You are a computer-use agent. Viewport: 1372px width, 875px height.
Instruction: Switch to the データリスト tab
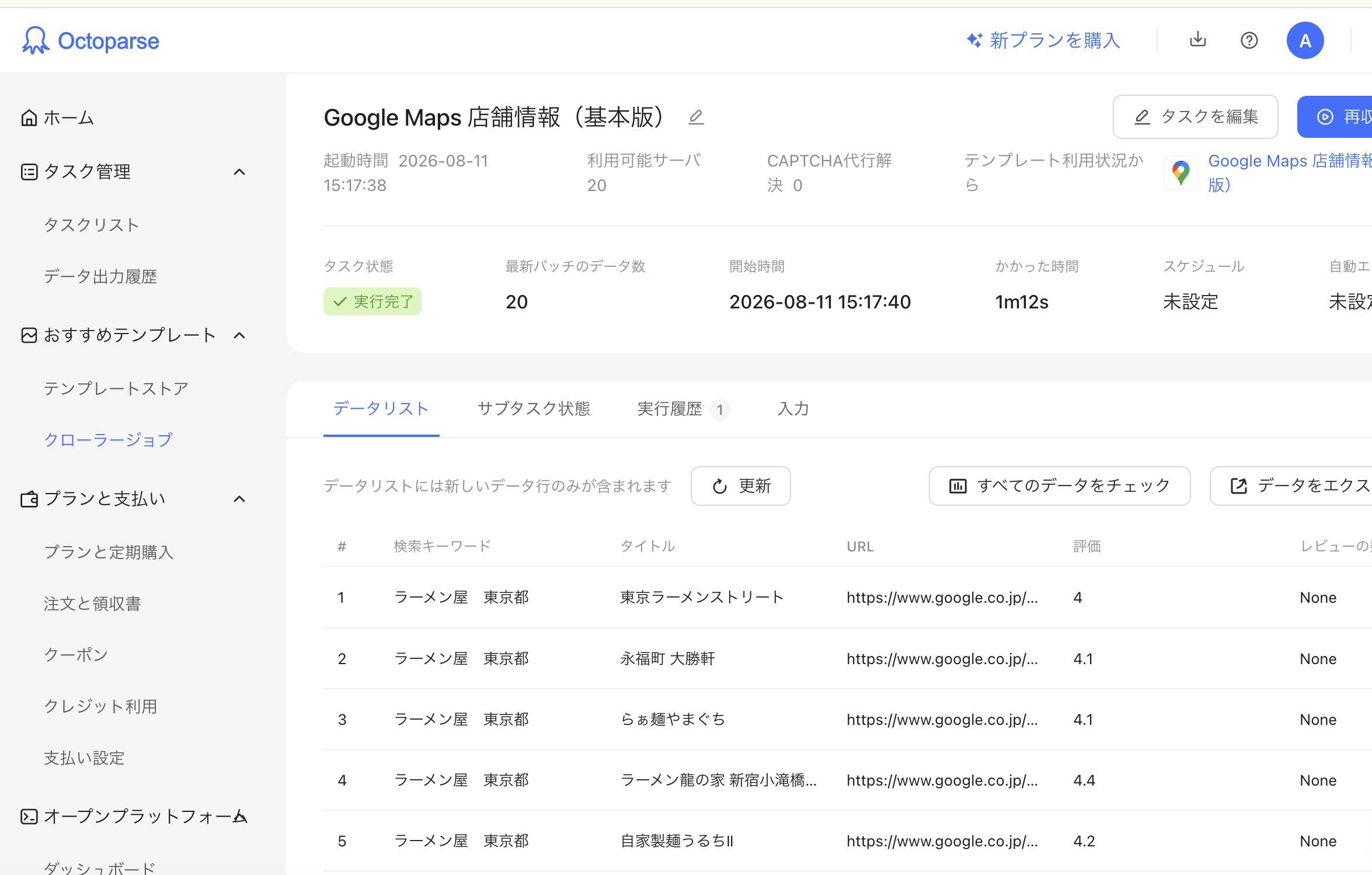(x=381, y=409)
